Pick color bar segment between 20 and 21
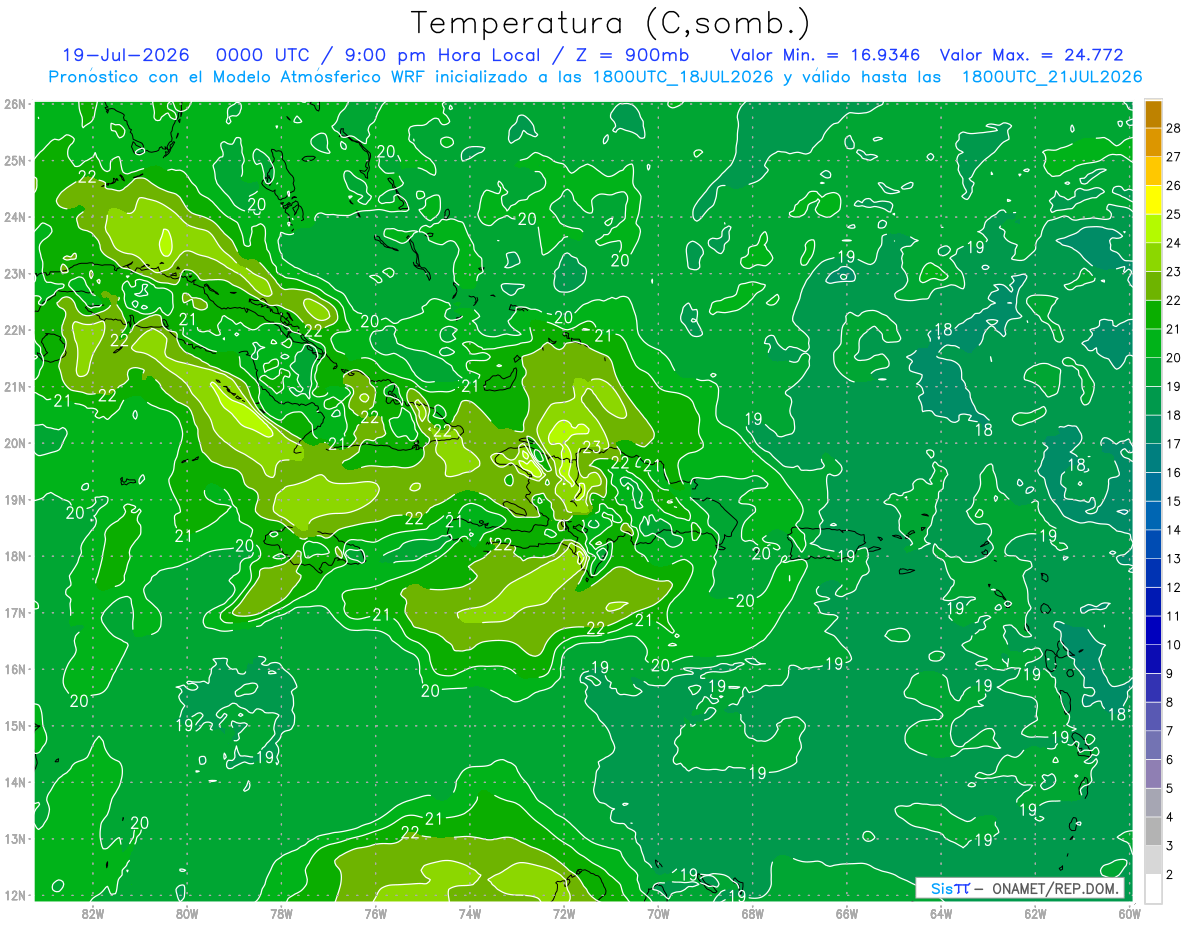 [1153, 344]
